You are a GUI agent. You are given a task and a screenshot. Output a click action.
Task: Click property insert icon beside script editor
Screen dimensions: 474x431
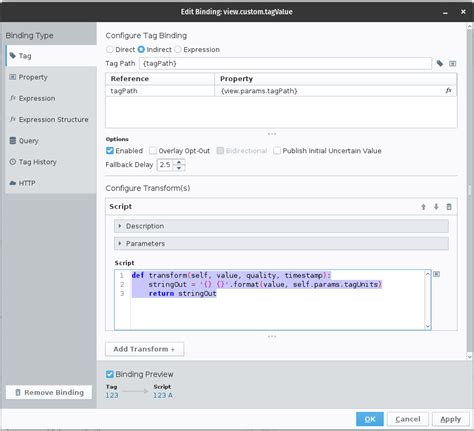[x=436, y=274]
